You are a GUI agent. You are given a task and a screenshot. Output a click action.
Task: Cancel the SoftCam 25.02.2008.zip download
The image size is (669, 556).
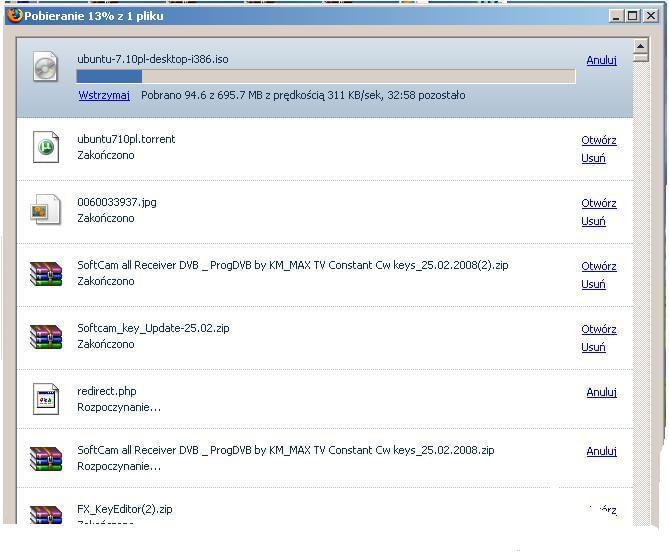click(x=602, y=451)
